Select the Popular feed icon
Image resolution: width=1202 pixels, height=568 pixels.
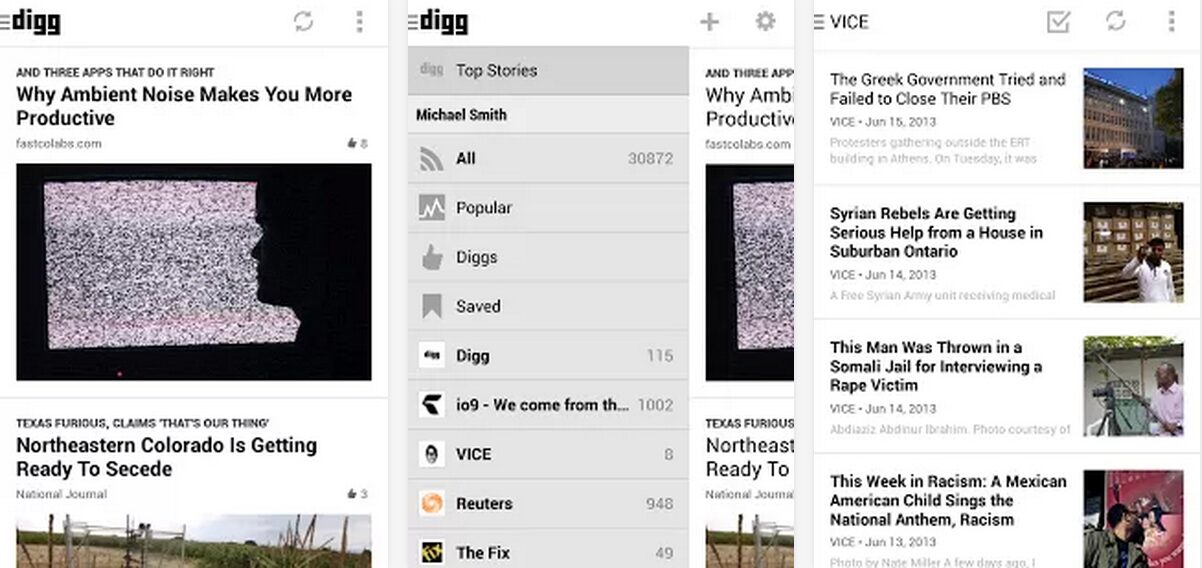click(x=432, y=208)
